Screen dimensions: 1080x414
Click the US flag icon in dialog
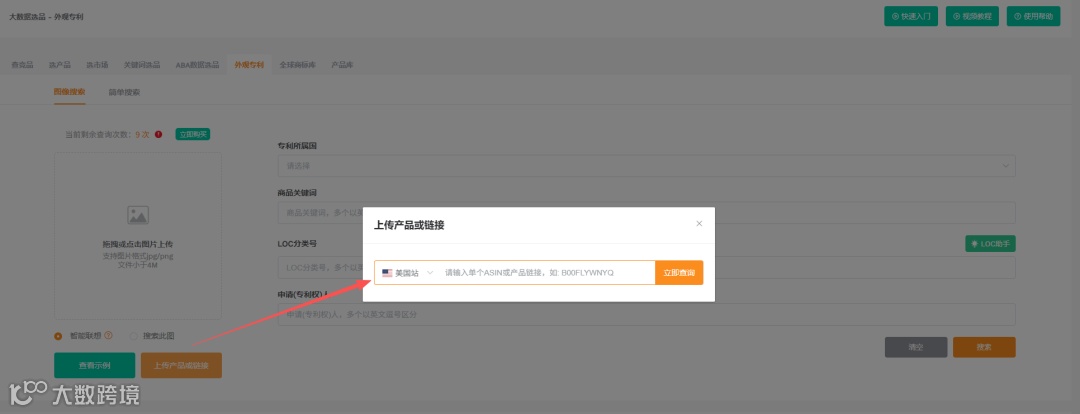(387, 273)
